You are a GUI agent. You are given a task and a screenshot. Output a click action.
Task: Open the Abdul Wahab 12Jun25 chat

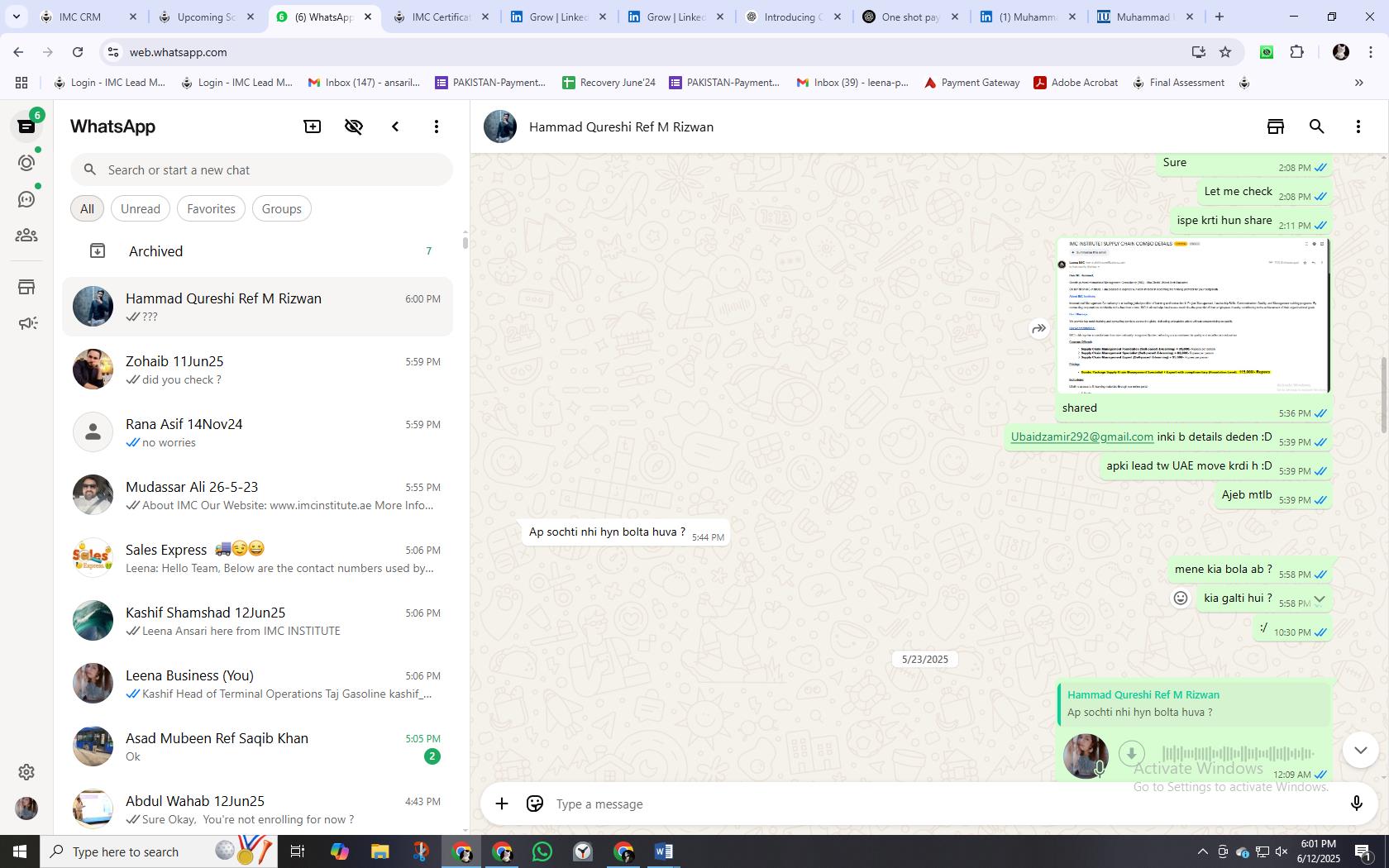pos(257,808)
